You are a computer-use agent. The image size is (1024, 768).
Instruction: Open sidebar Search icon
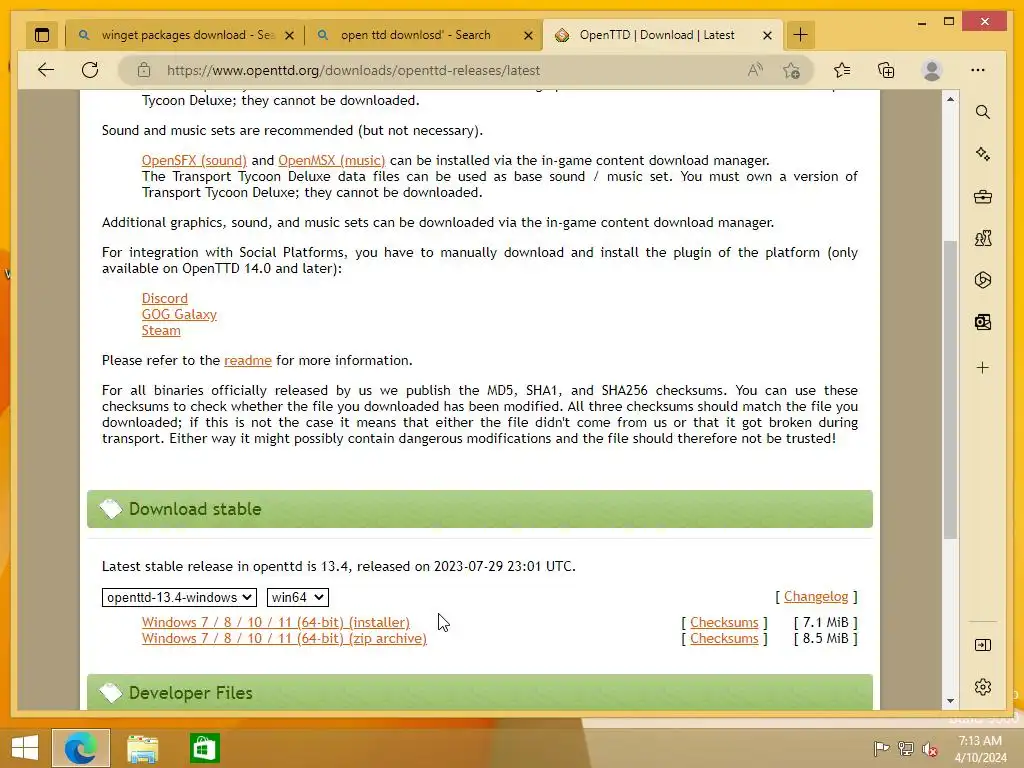point(983,112)
